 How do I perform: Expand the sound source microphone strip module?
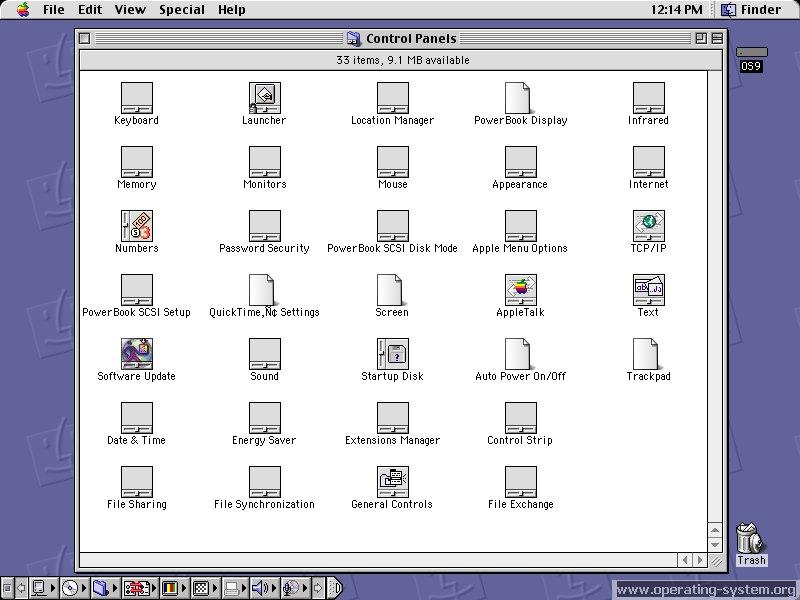click(295, 588)
